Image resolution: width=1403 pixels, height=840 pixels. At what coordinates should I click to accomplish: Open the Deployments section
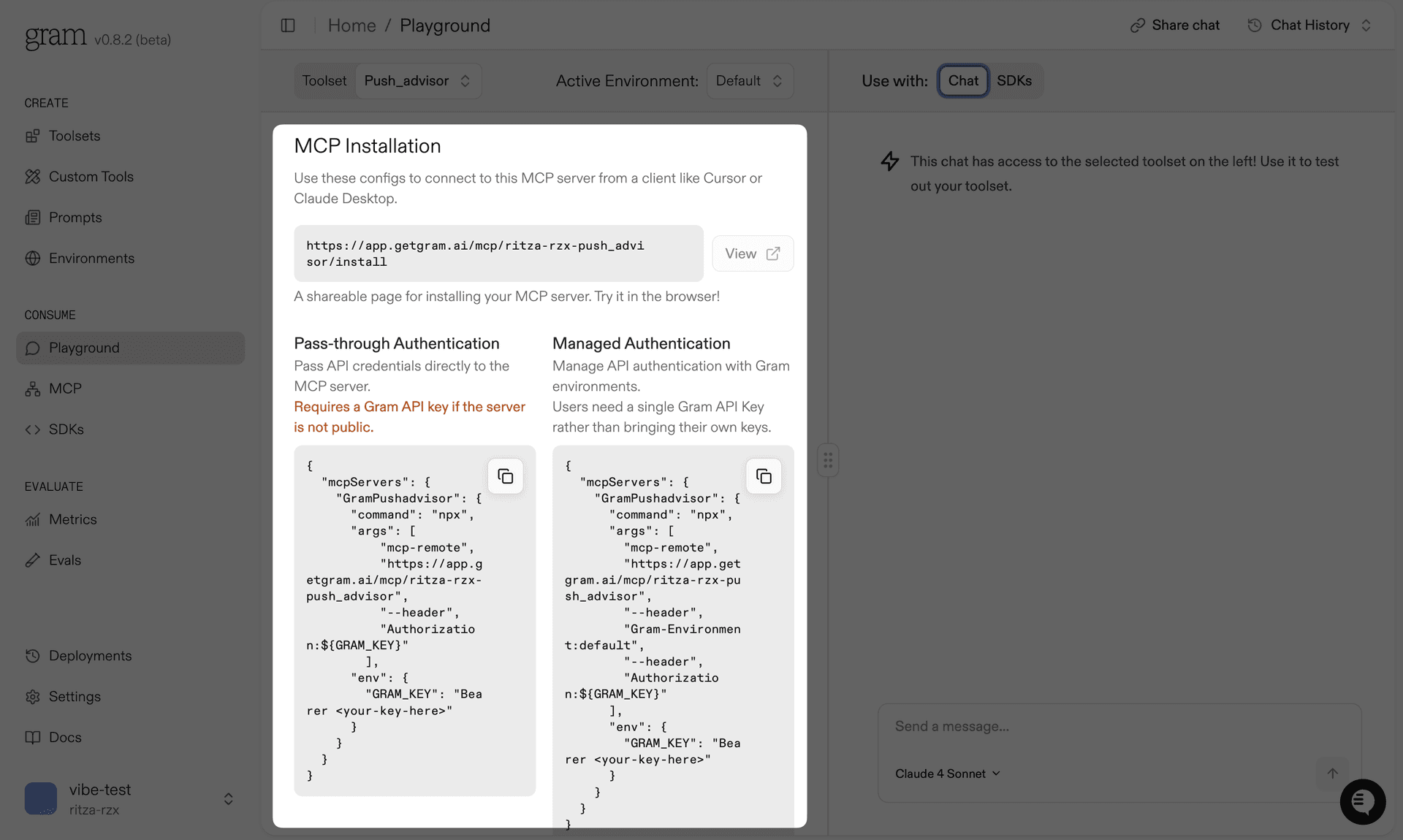pyautogui.click(x=91, y=655)
